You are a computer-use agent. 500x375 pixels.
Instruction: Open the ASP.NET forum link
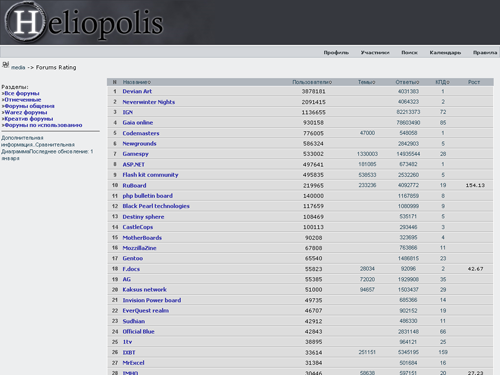[x=134, y=165]
